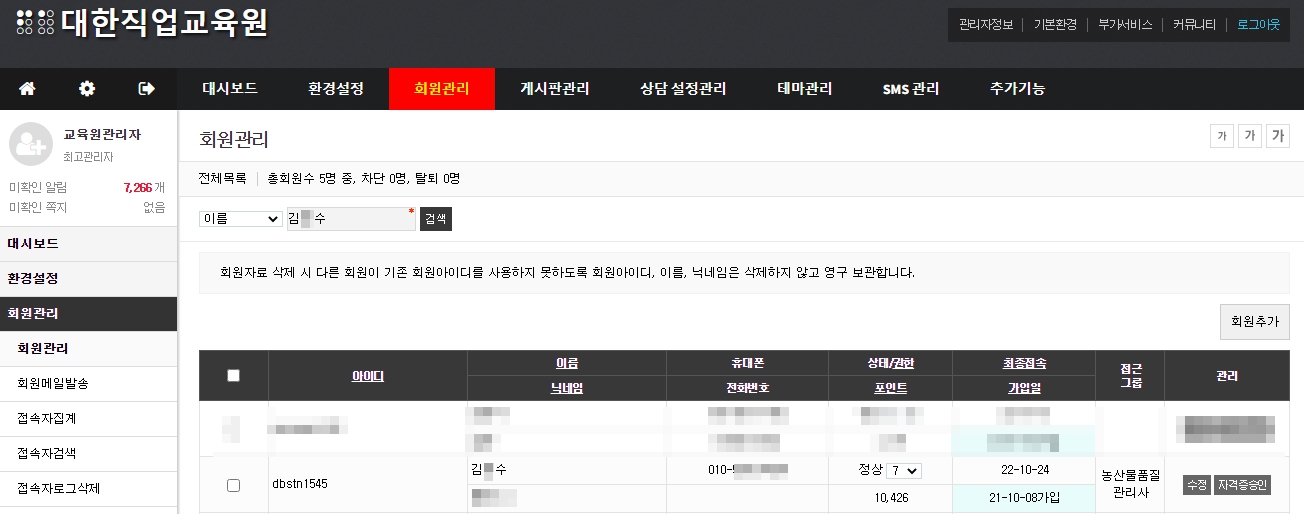This screenshot has height=514, width=1304.
Task: Click the admin profile avatar icon
Action: pyautogui.click(x=30, y=144)
